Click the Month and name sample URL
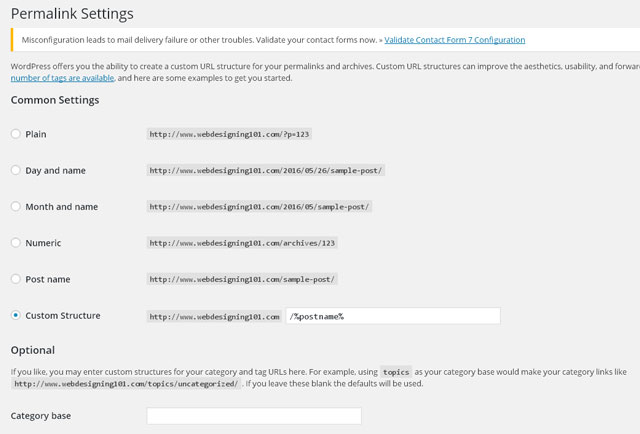 point(259,207)
